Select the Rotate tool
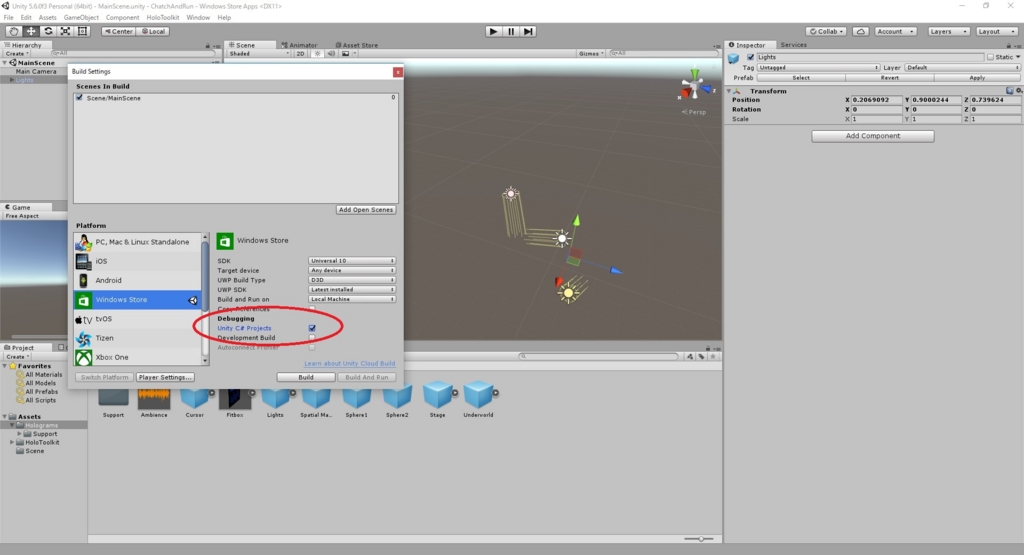Screen dimensions: 1024x555 [48, 31]
